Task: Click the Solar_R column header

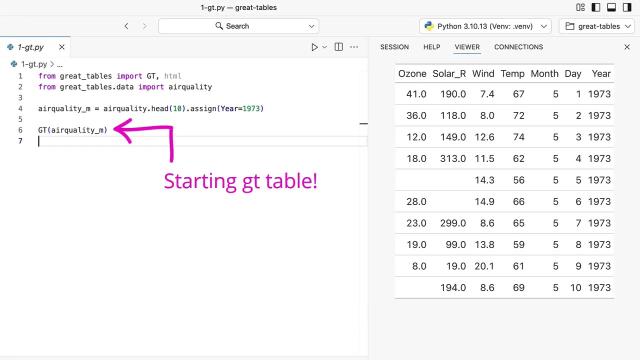Action: tap(449, 74)
